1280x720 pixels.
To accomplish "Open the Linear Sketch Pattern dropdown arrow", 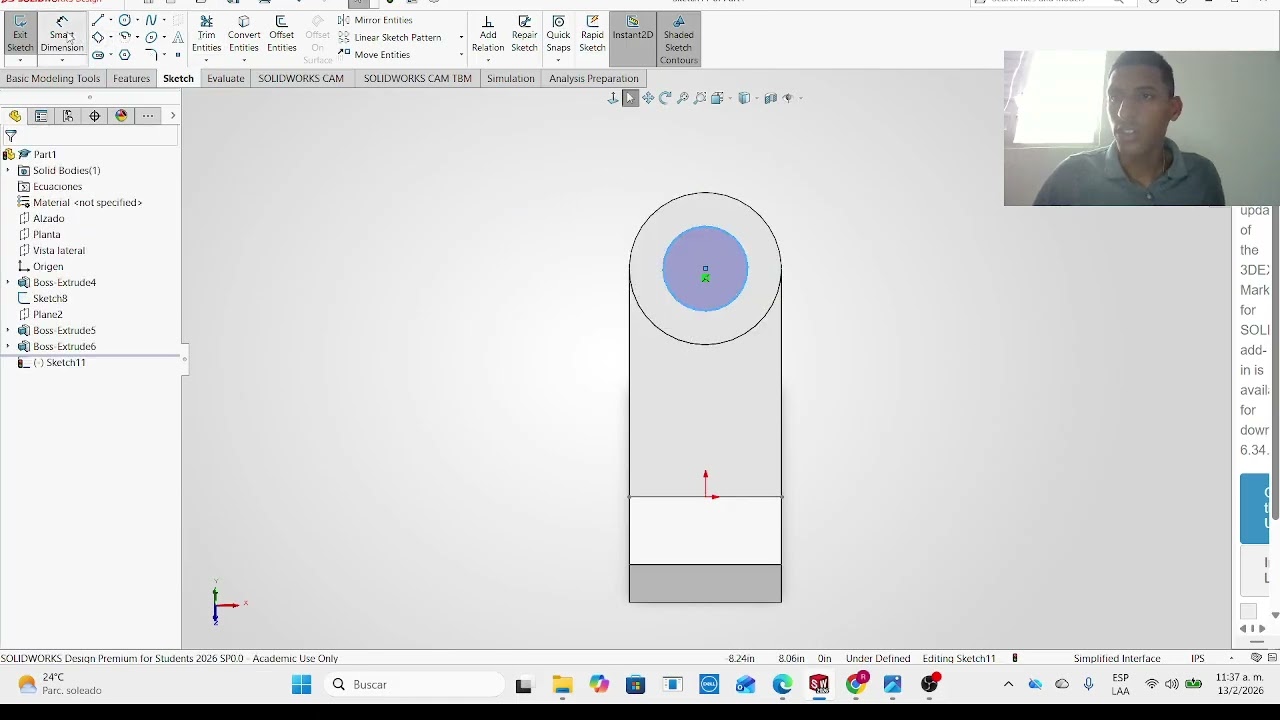I will coord(461,38).
